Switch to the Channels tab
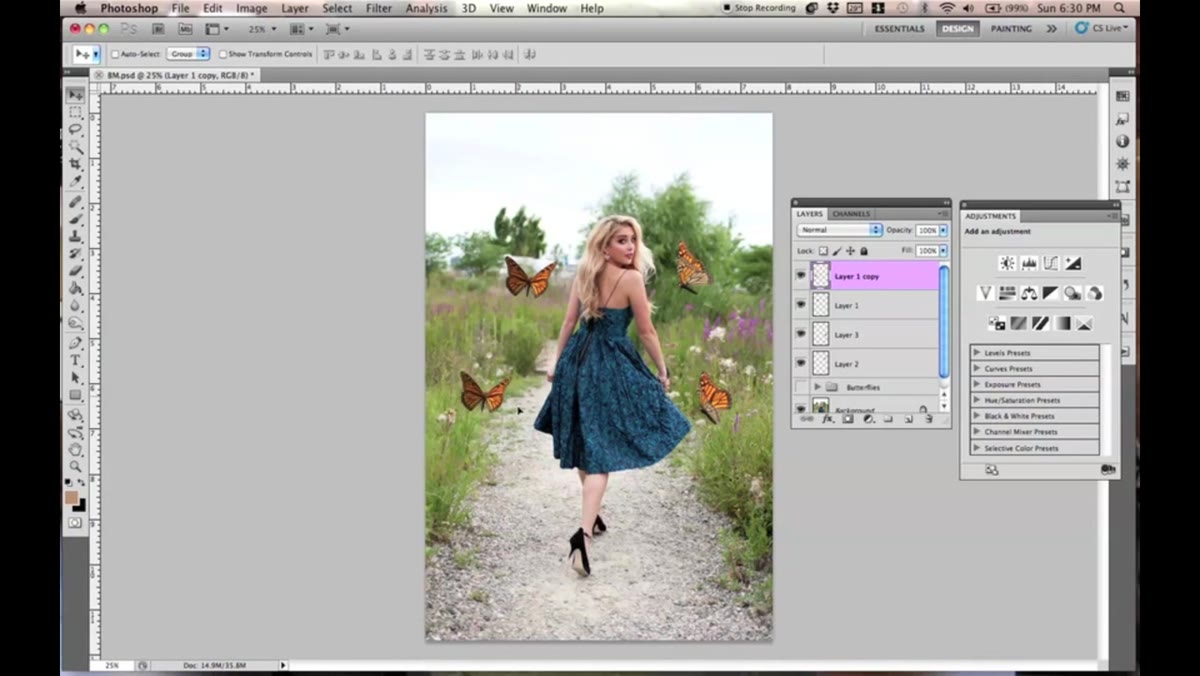The width and height of the screenshot is (1200, 676). (x=851, y=214)
